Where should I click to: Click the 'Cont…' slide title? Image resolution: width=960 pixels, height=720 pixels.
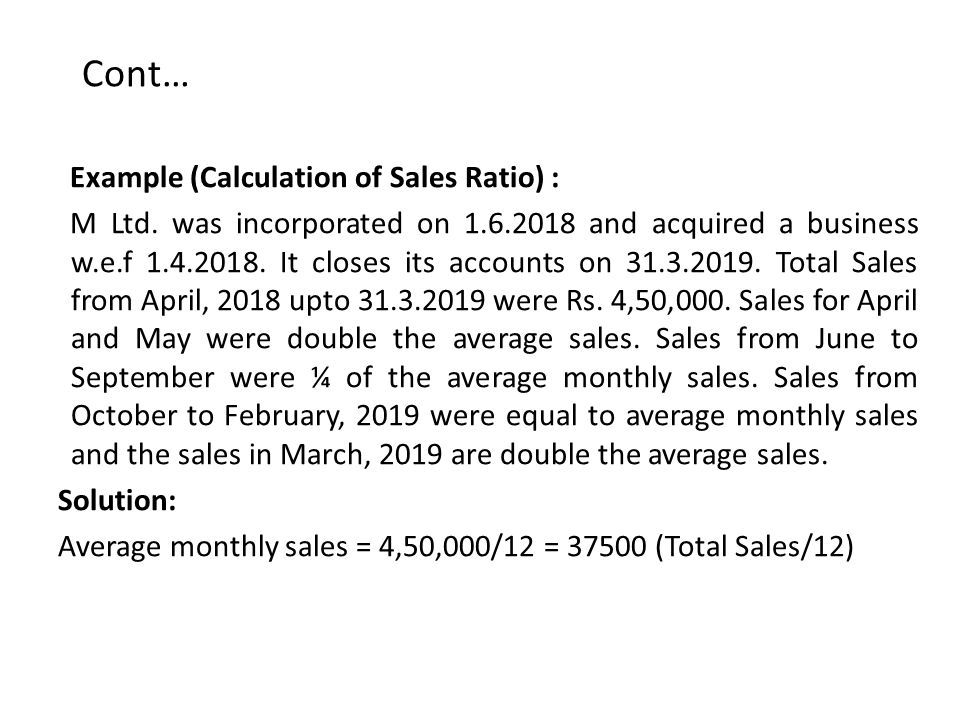(135, 74)
